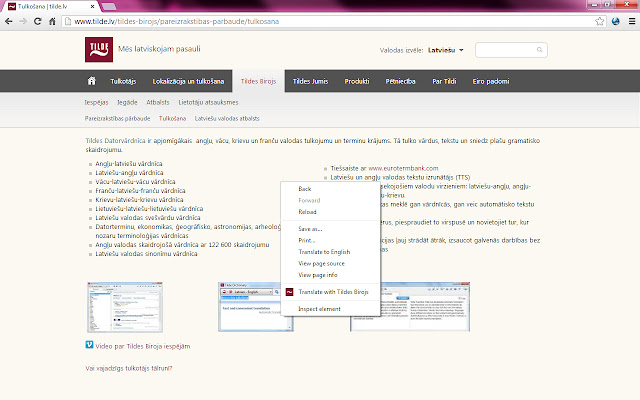Click Atbalsts submenu link

(158, 102)
